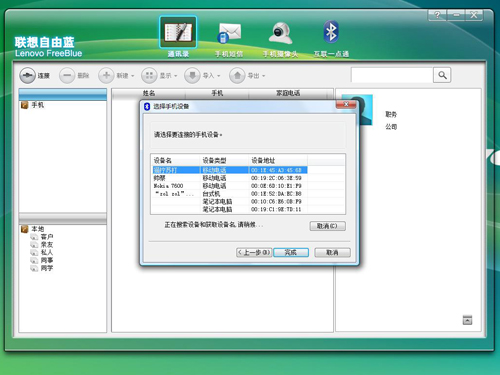
Task: Open the 导出 dropdown arrow
Action: [x=264, y=76]
